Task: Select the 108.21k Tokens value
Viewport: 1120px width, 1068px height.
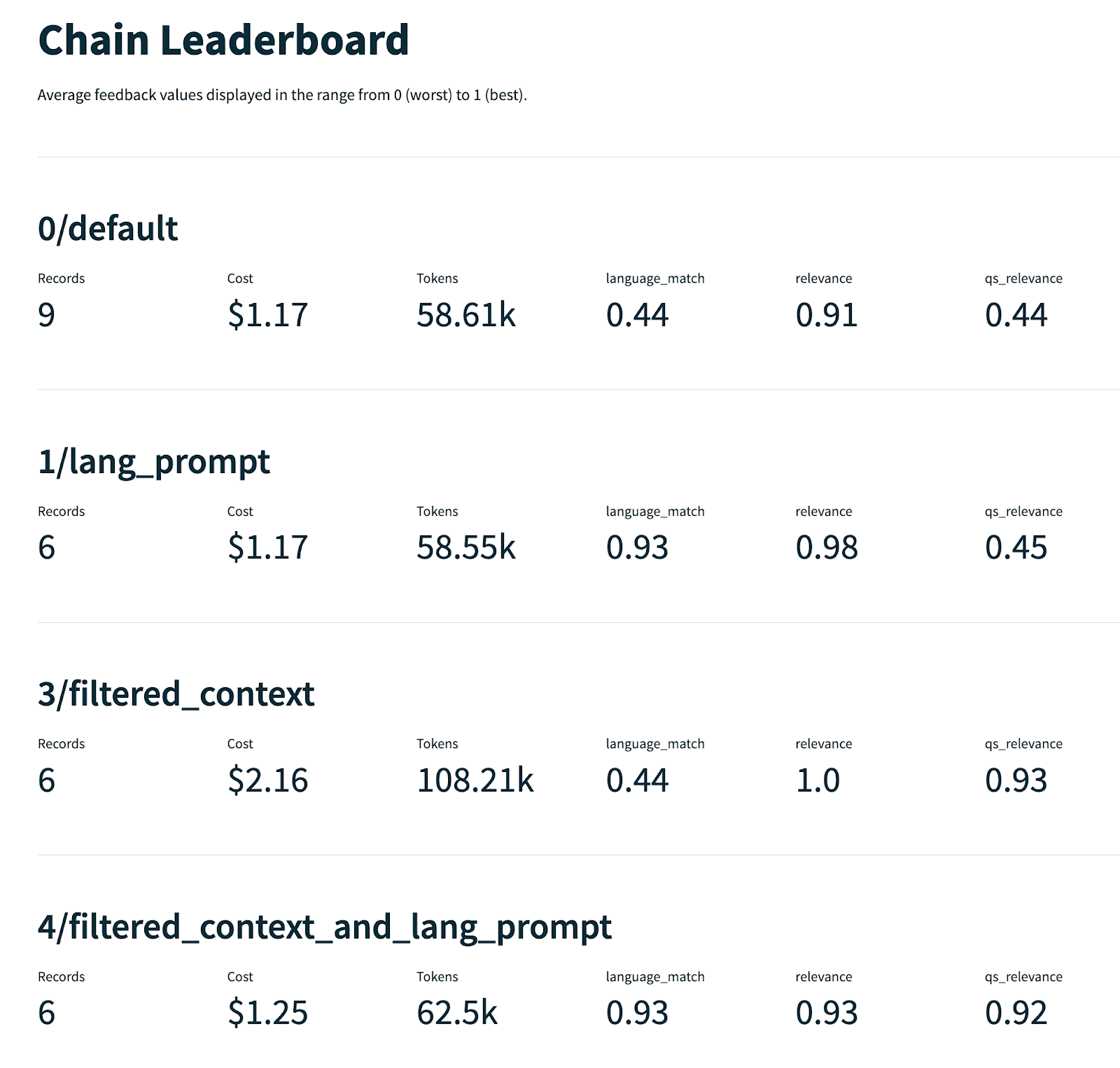Action: point(475,780)
